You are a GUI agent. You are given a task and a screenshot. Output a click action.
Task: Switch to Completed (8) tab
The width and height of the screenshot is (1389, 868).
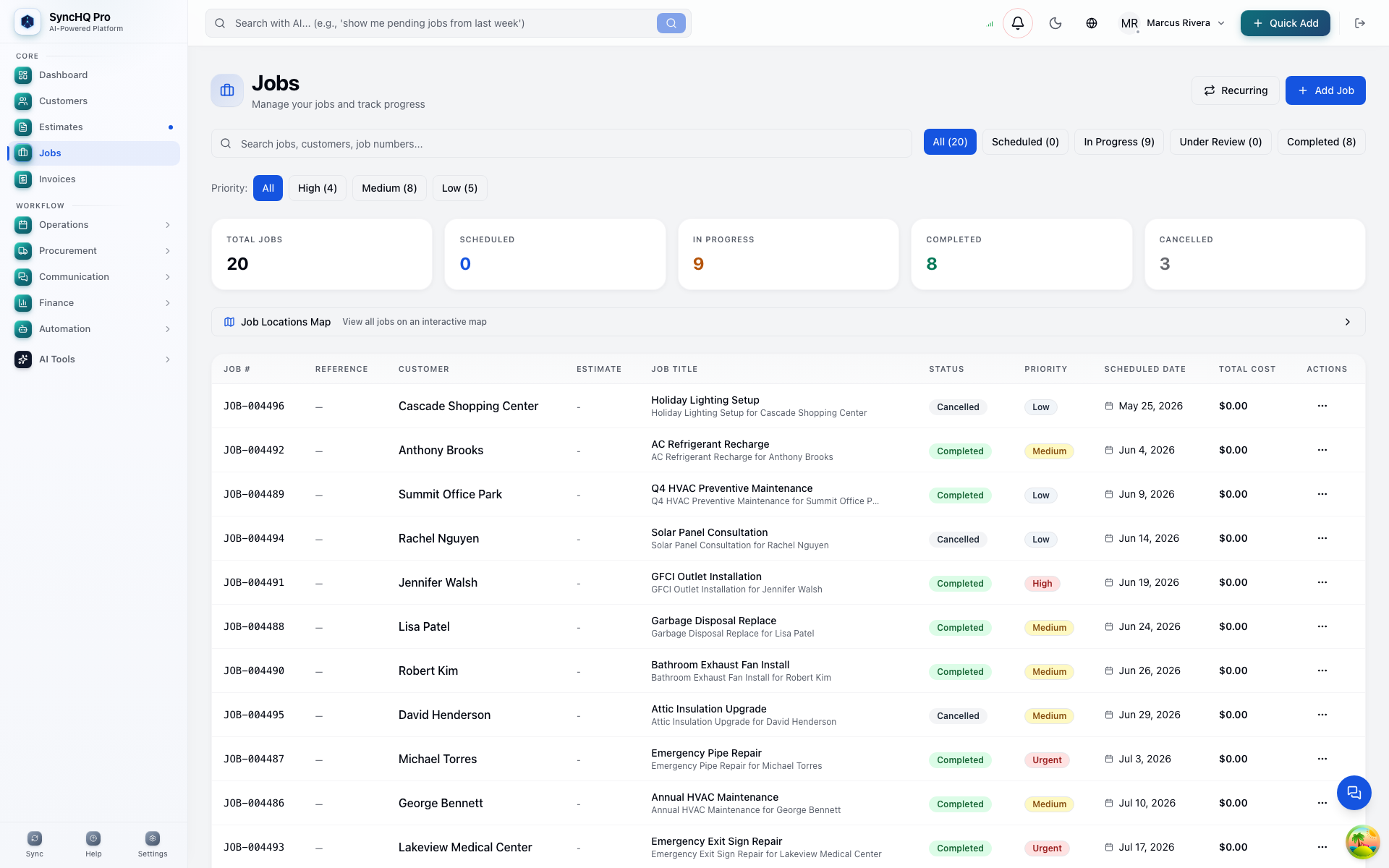point(1321,142)
